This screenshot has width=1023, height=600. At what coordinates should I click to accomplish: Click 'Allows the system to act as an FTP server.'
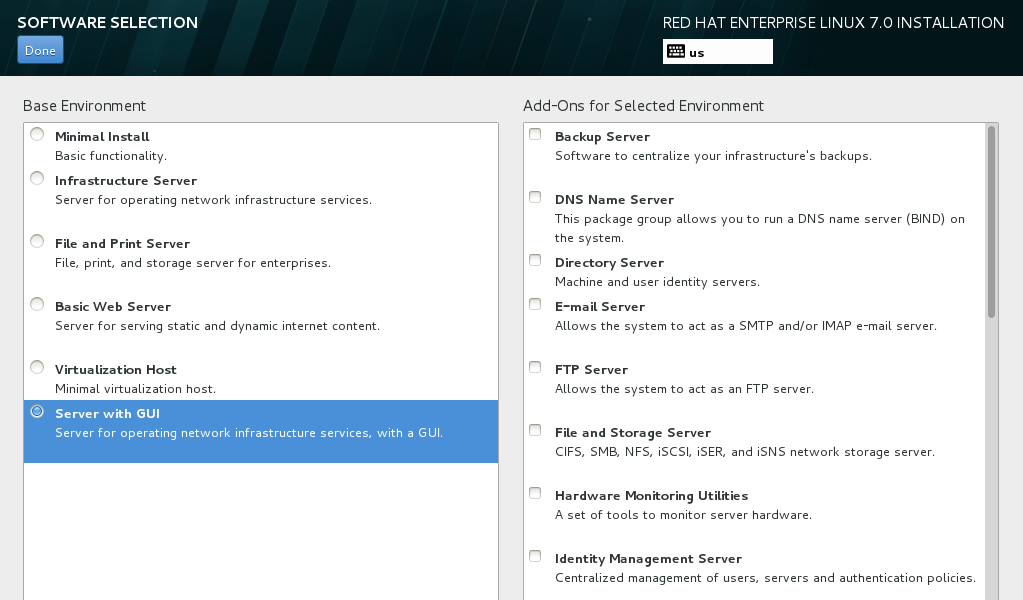684,389
